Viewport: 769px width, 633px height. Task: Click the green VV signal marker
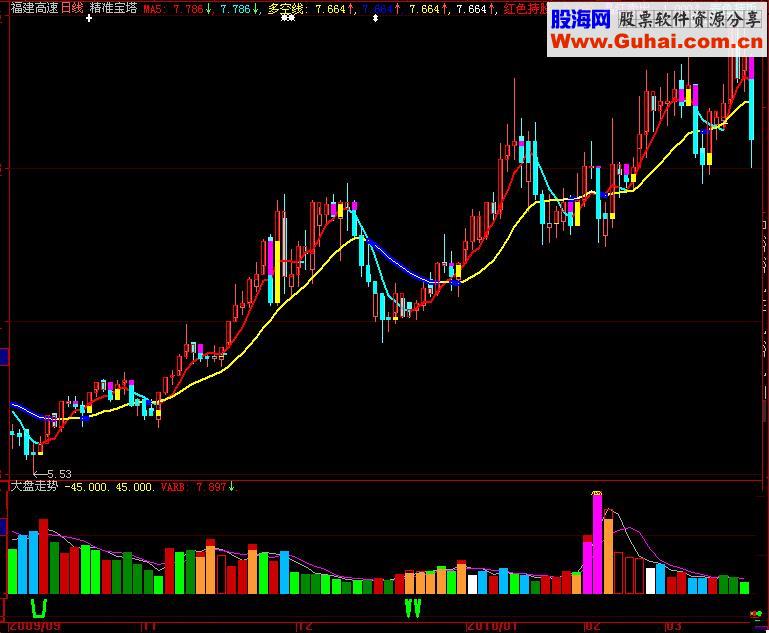[x=413, y=608]
